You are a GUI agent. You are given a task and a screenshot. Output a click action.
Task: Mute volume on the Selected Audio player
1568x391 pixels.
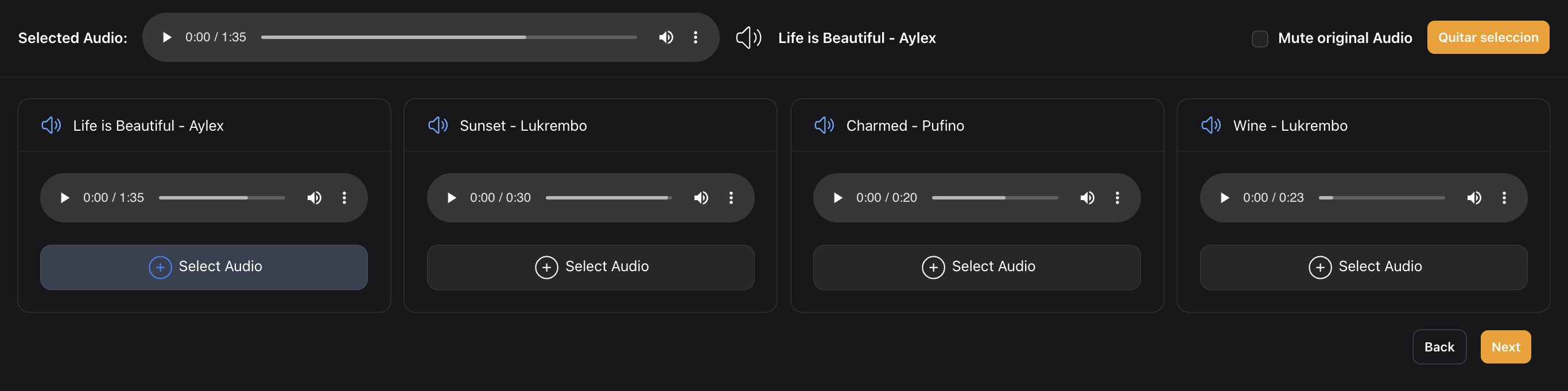pyautogui.click(x=666, y=38)
